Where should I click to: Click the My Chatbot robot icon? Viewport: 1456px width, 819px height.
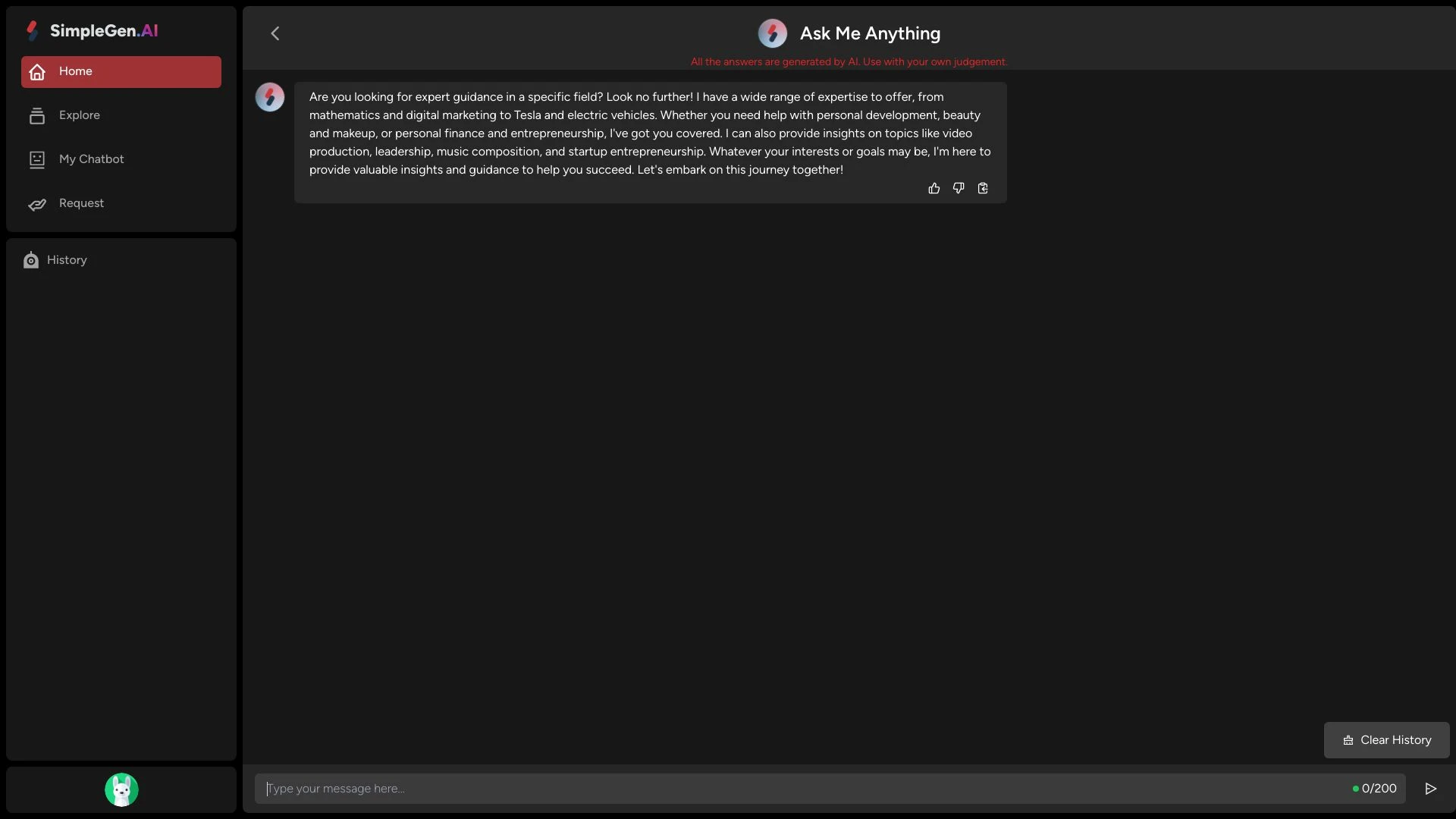click(37, 159)
